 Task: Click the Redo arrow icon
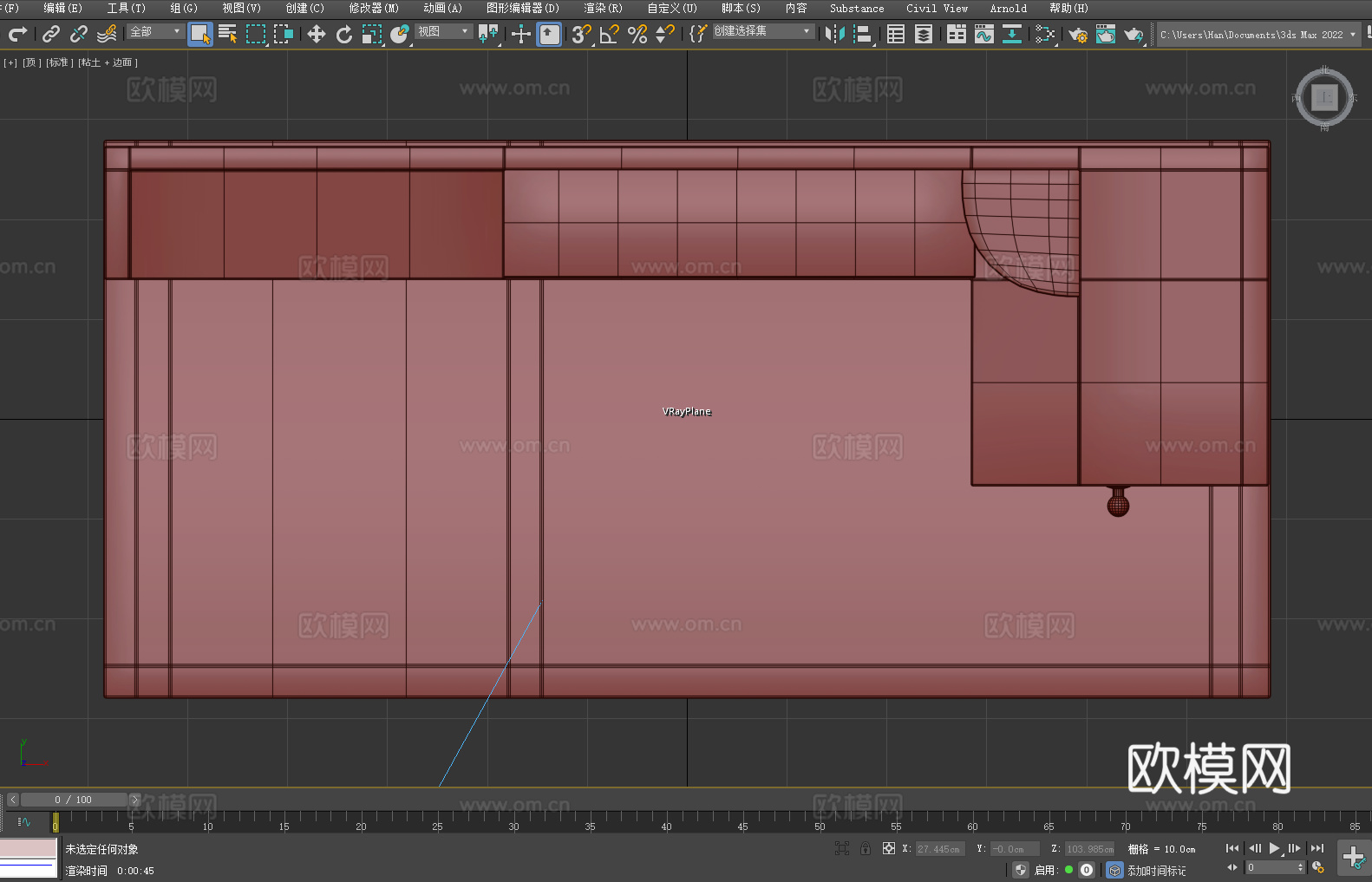click(x=17, y=34)
